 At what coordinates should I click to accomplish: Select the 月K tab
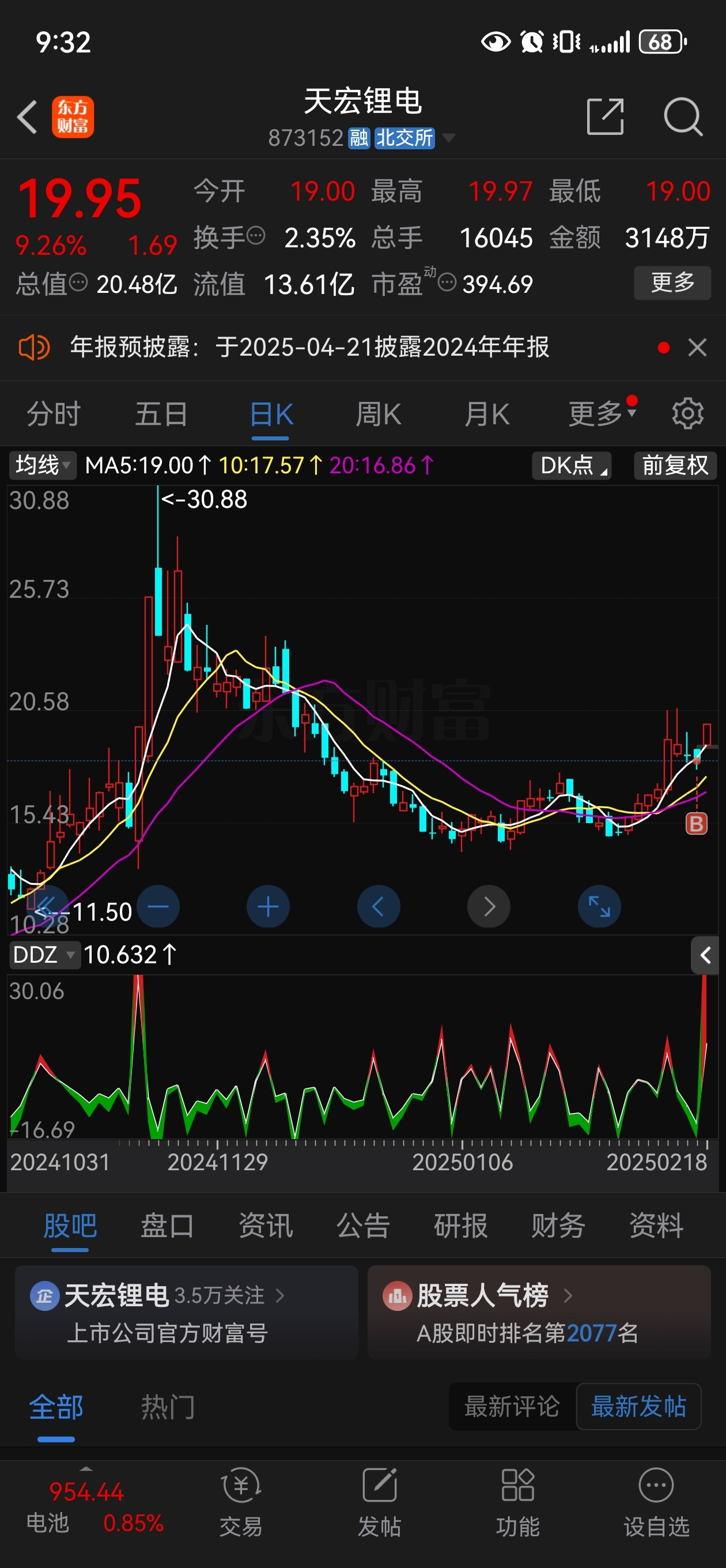pyautogui.click(x=486, y=414)
